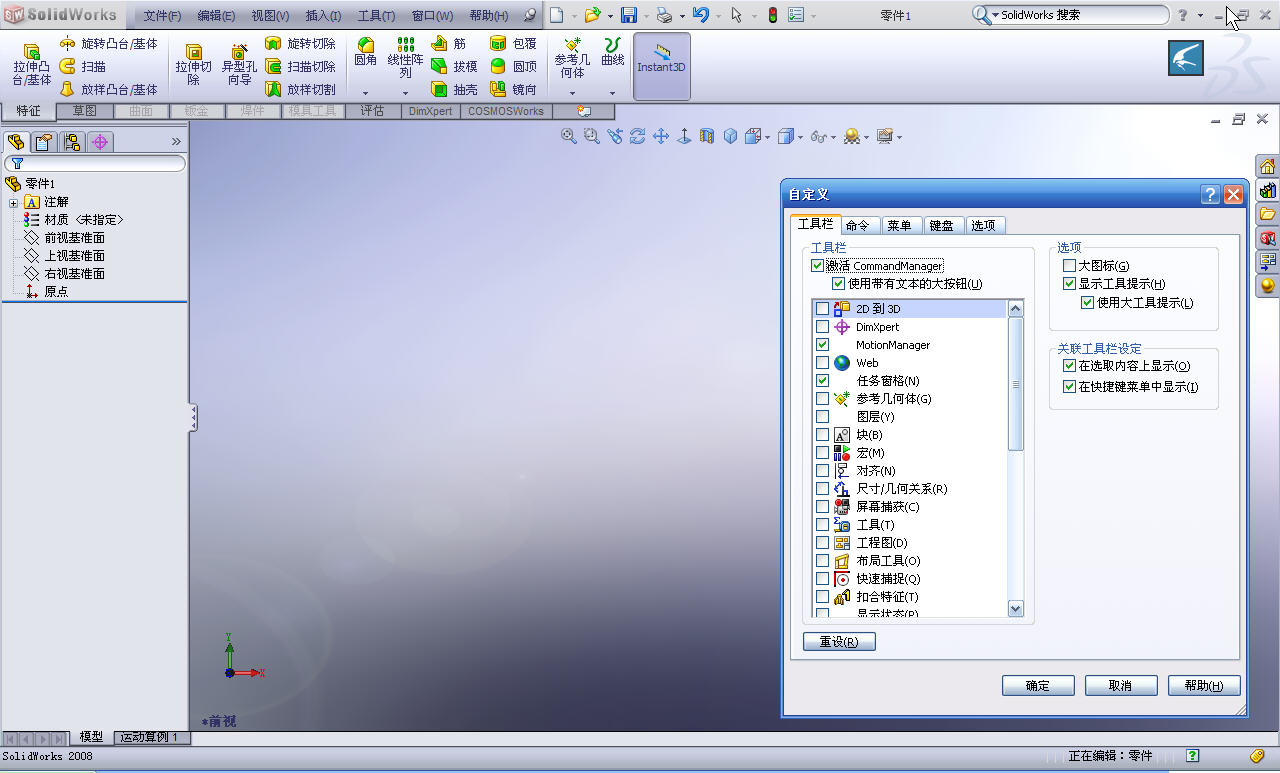Open the 文件(F) menu
1280x773 pixels.
[x=162, y=16]
